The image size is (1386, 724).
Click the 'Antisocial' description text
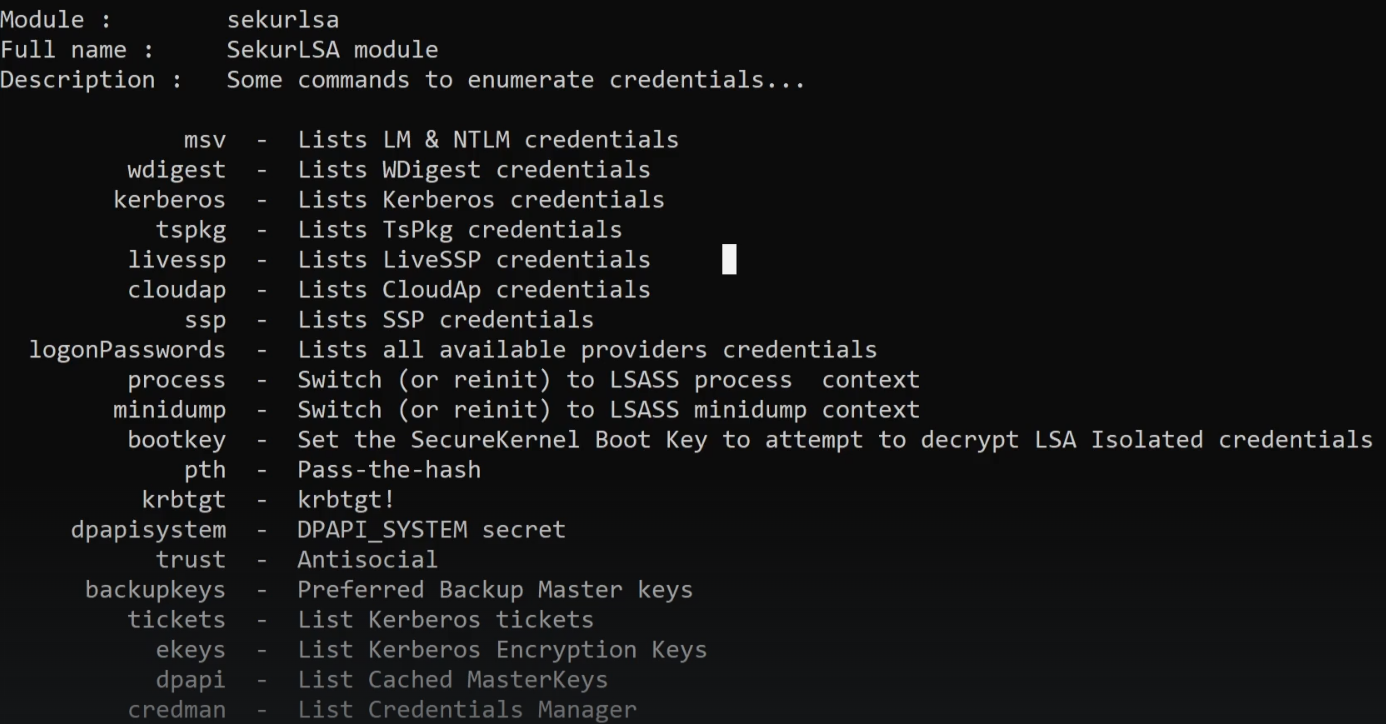[367, 559]
